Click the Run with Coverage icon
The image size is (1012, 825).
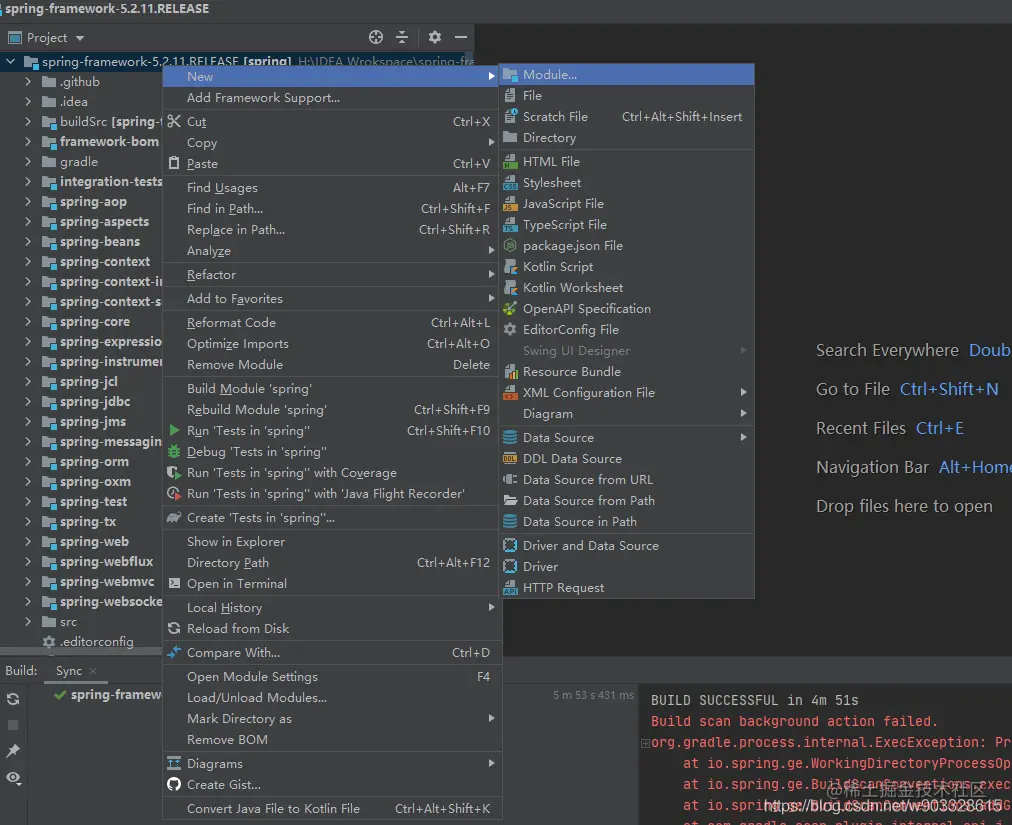coord(174,473)
